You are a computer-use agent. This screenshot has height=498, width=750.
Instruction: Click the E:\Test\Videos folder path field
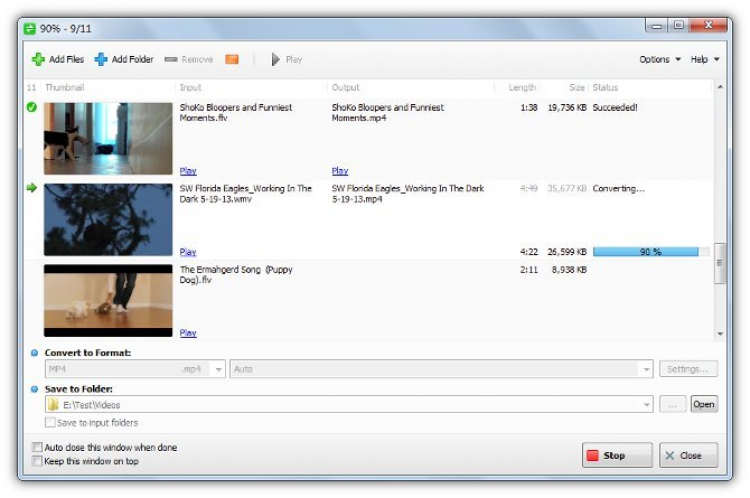point(349,405)
